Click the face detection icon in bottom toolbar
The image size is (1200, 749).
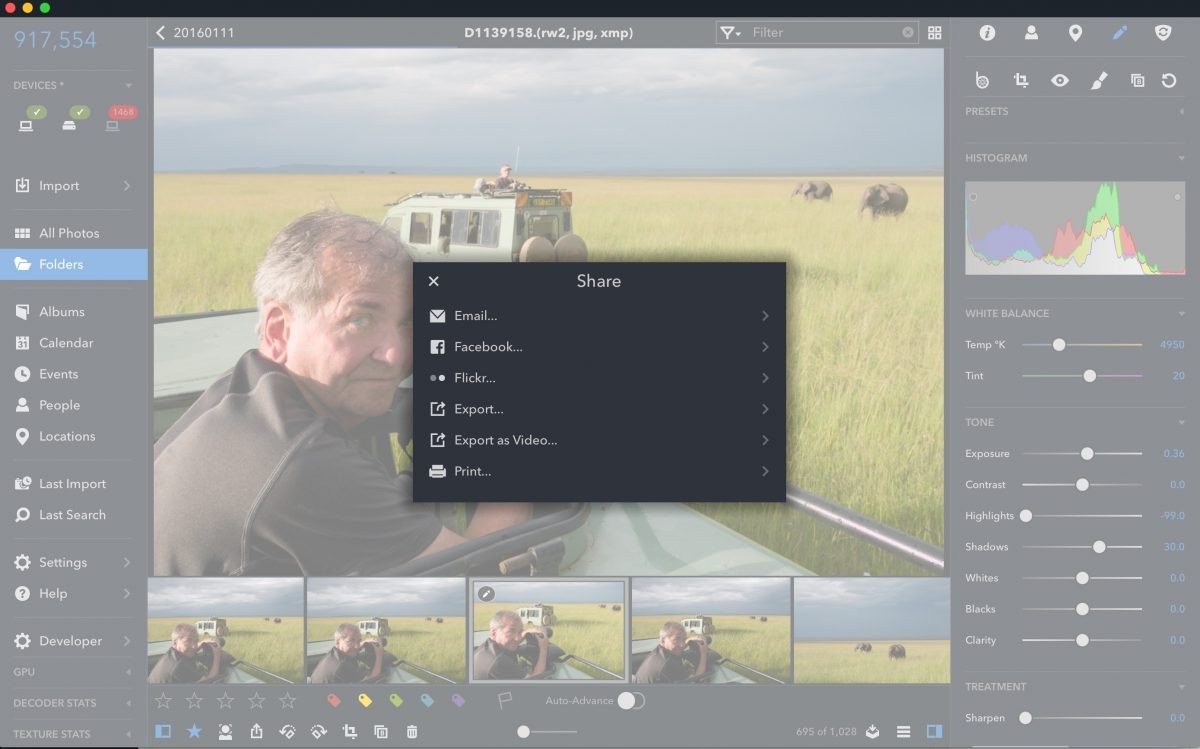pos(226,732)
